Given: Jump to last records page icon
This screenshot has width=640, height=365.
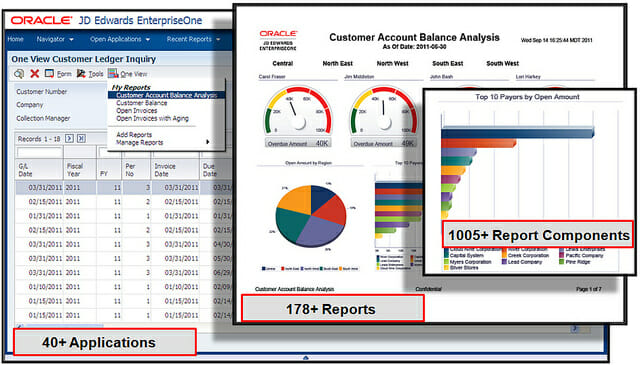Looking at the screenshot, I should (x=81, y=138).
